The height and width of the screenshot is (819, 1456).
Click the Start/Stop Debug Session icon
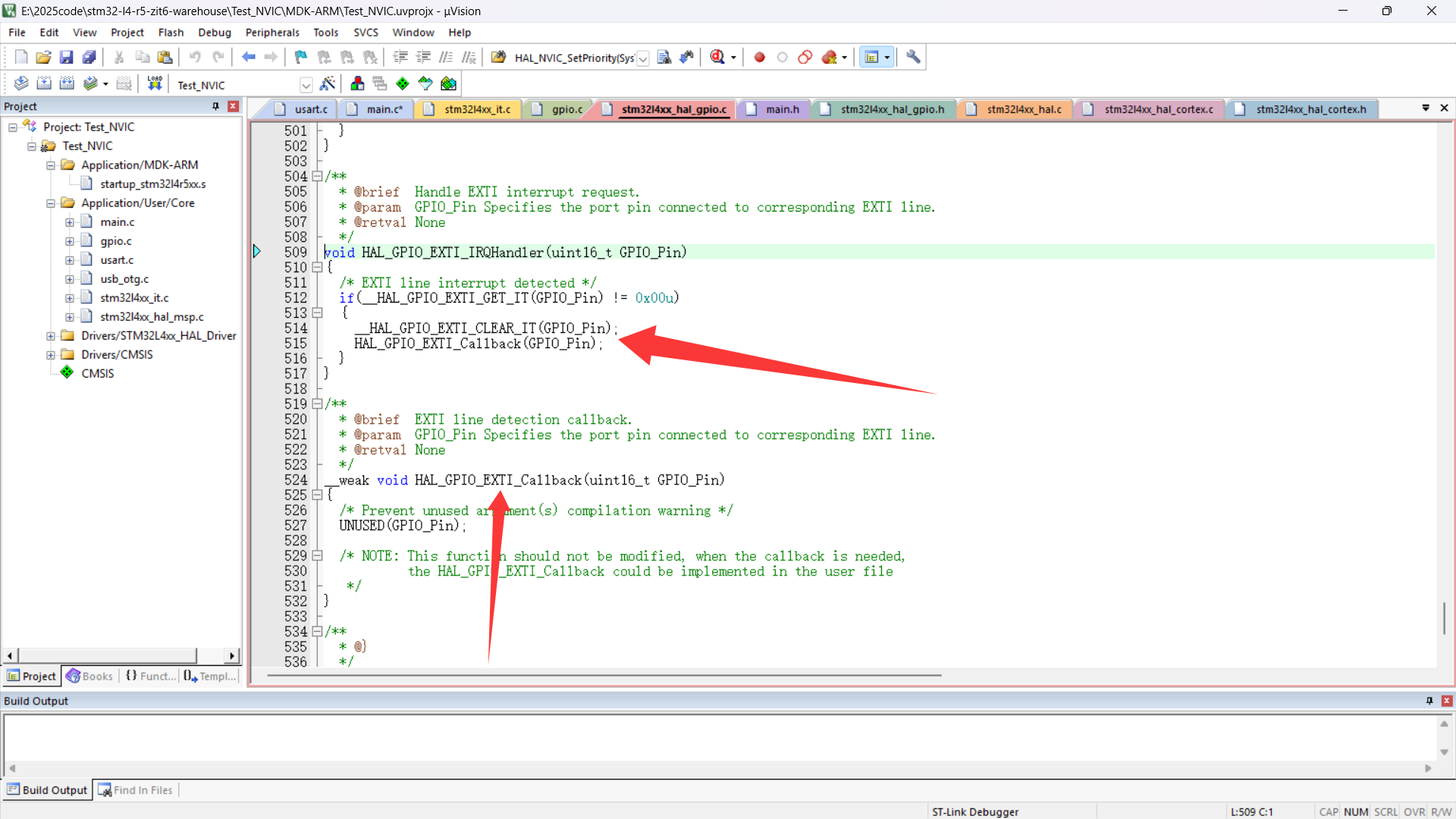717,57
